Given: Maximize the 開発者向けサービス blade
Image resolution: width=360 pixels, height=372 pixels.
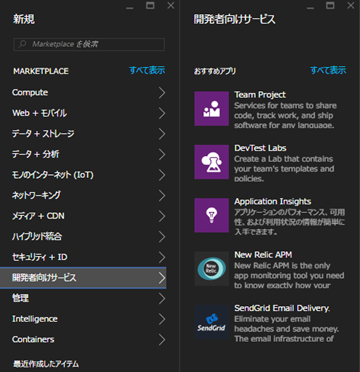Looking at the screenshot, I should pyautogui.click(x=330, y=5).
